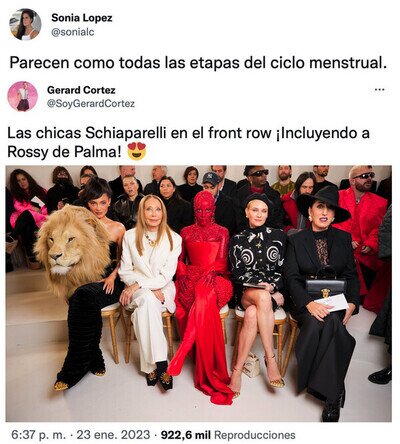Image resolution: width=400 pixels, height=444 pixels.
Task: Open the 922,6 mil Reproducciones count
Action: coord(228,435)
